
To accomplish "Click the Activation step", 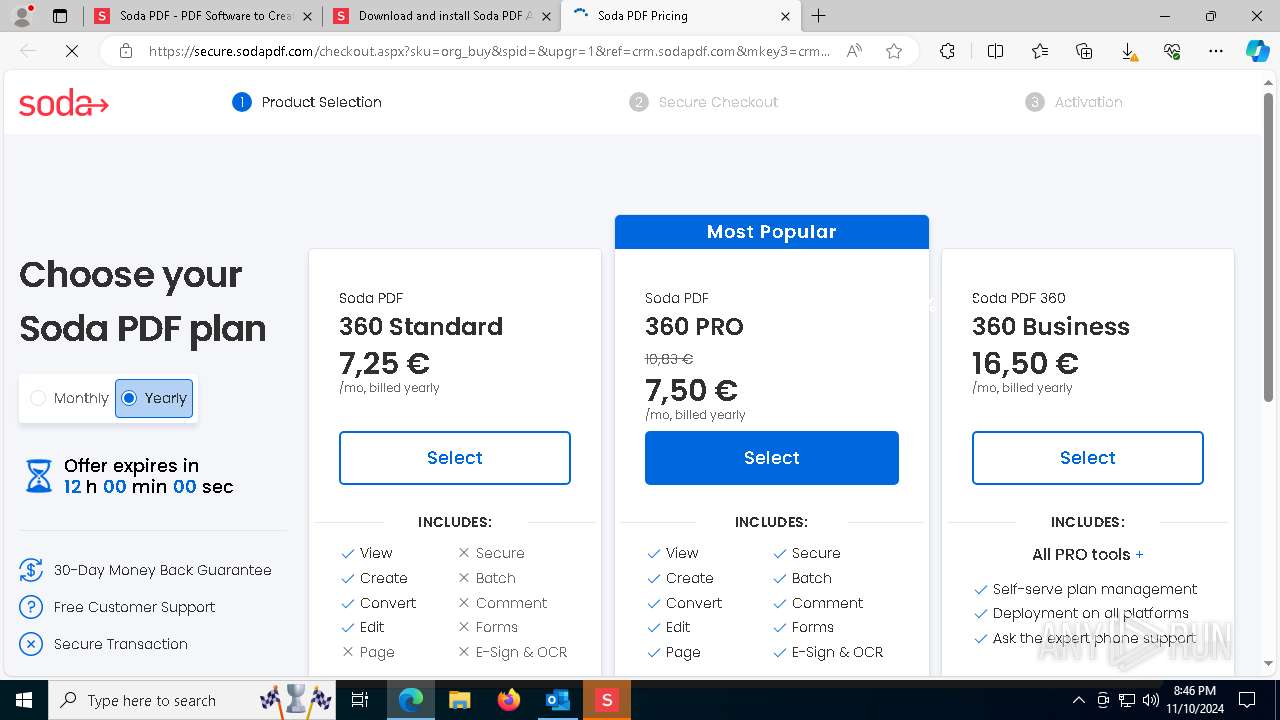I will click(x=1074, y=102).
